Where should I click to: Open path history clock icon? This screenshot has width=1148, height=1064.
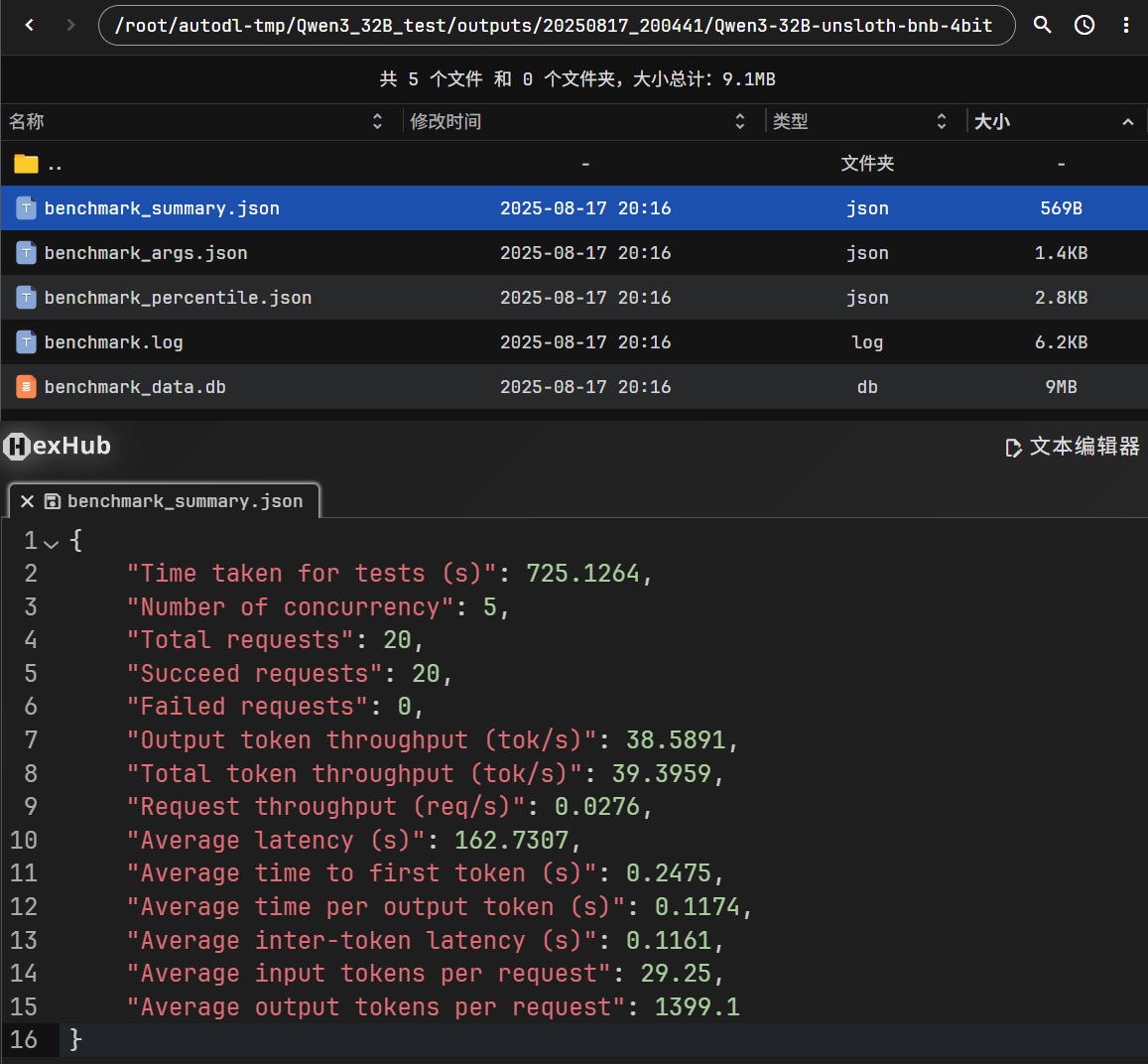tap(1084, 25)
